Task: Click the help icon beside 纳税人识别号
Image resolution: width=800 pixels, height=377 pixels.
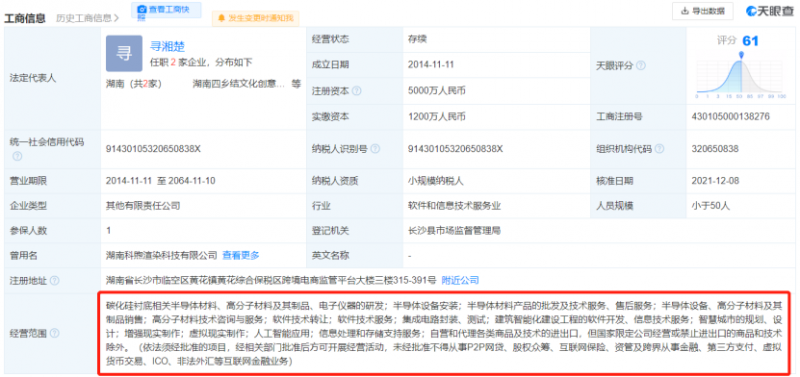Action: coord(375,149)
